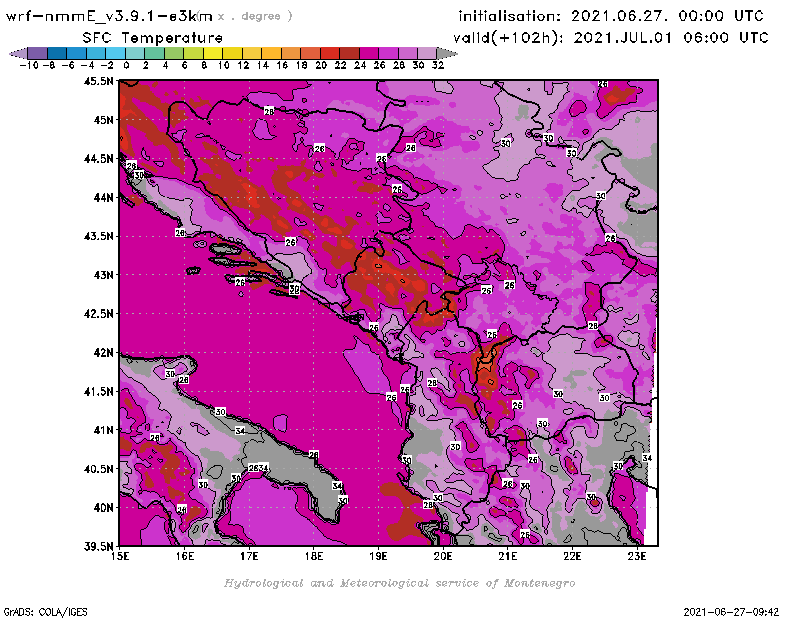Click the Hydrological and Meteorological service of Montenegro caption
The image size is (800, 618).
(x=399, y=583)
